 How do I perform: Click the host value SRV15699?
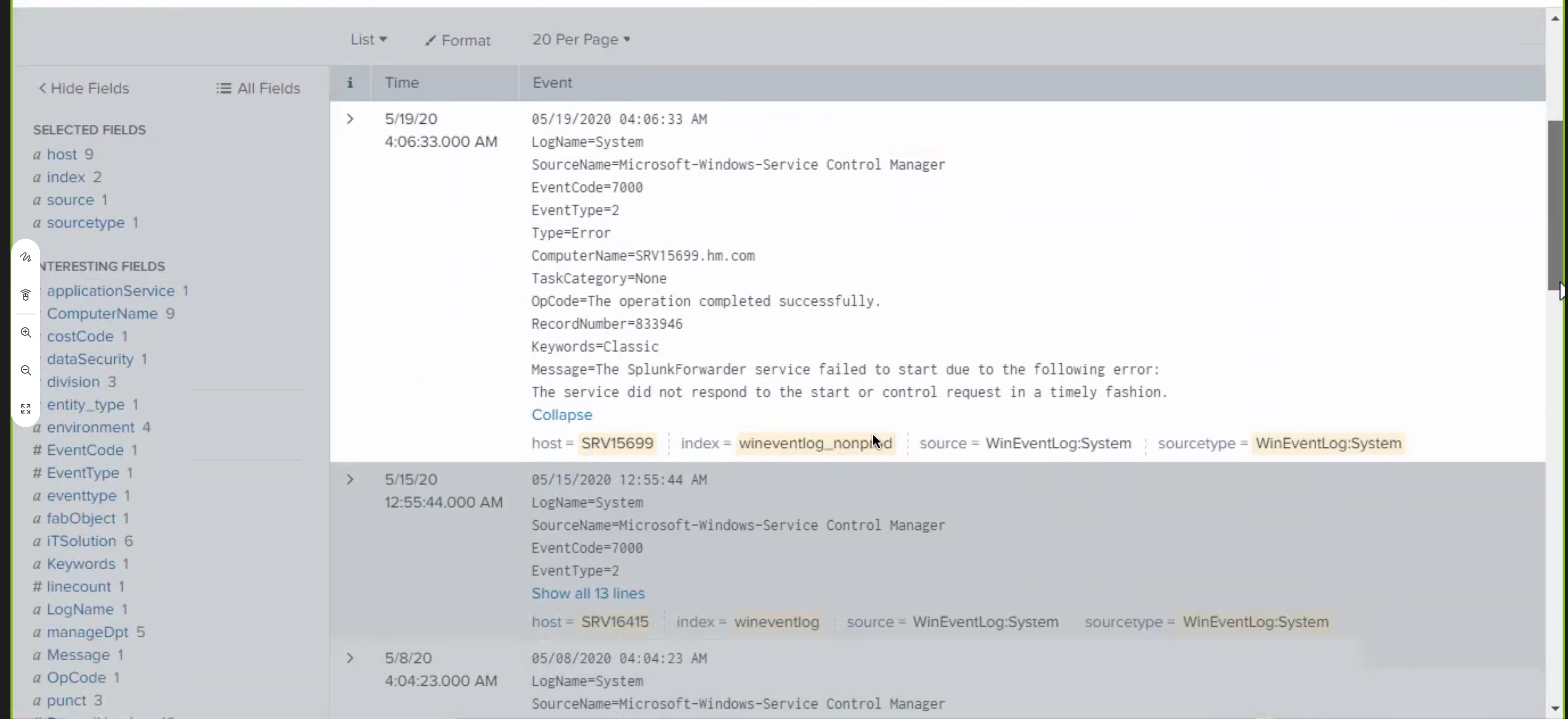pos(617,443)
